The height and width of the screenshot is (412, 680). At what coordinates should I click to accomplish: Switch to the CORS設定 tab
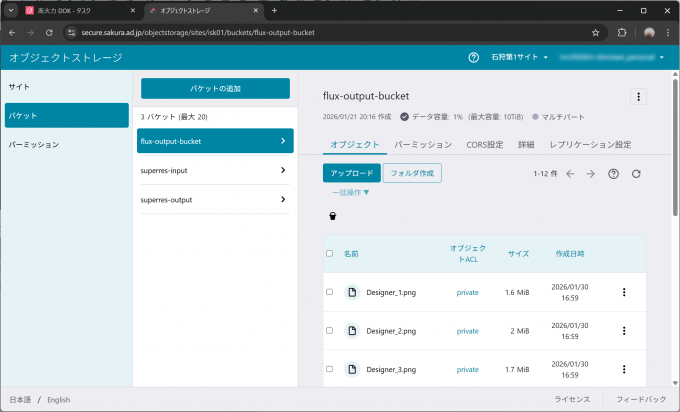point(484,145)
